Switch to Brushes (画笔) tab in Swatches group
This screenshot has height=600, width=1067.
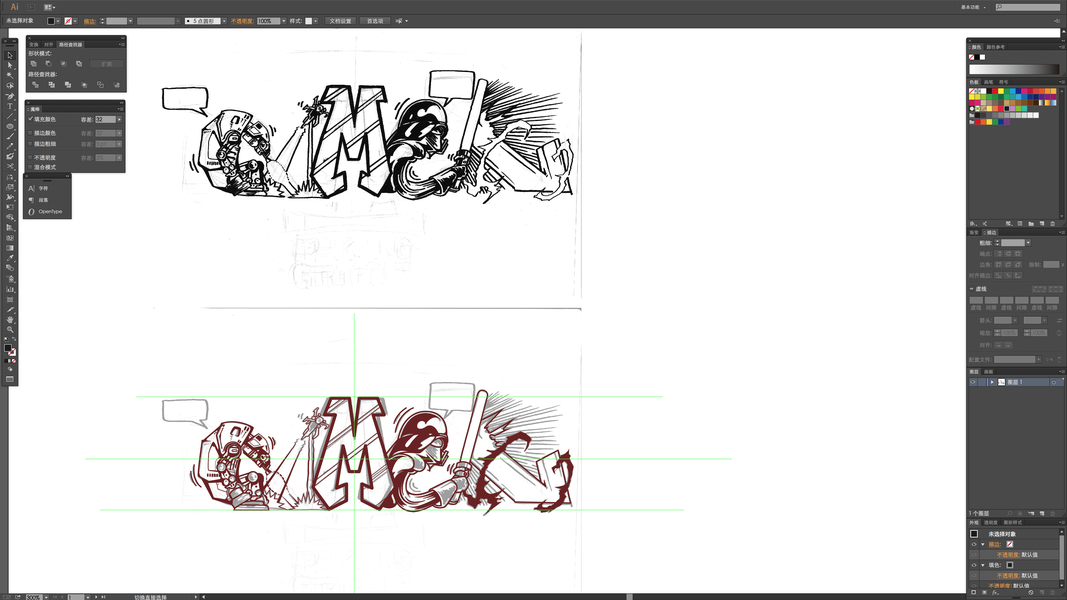click(989, 82)
